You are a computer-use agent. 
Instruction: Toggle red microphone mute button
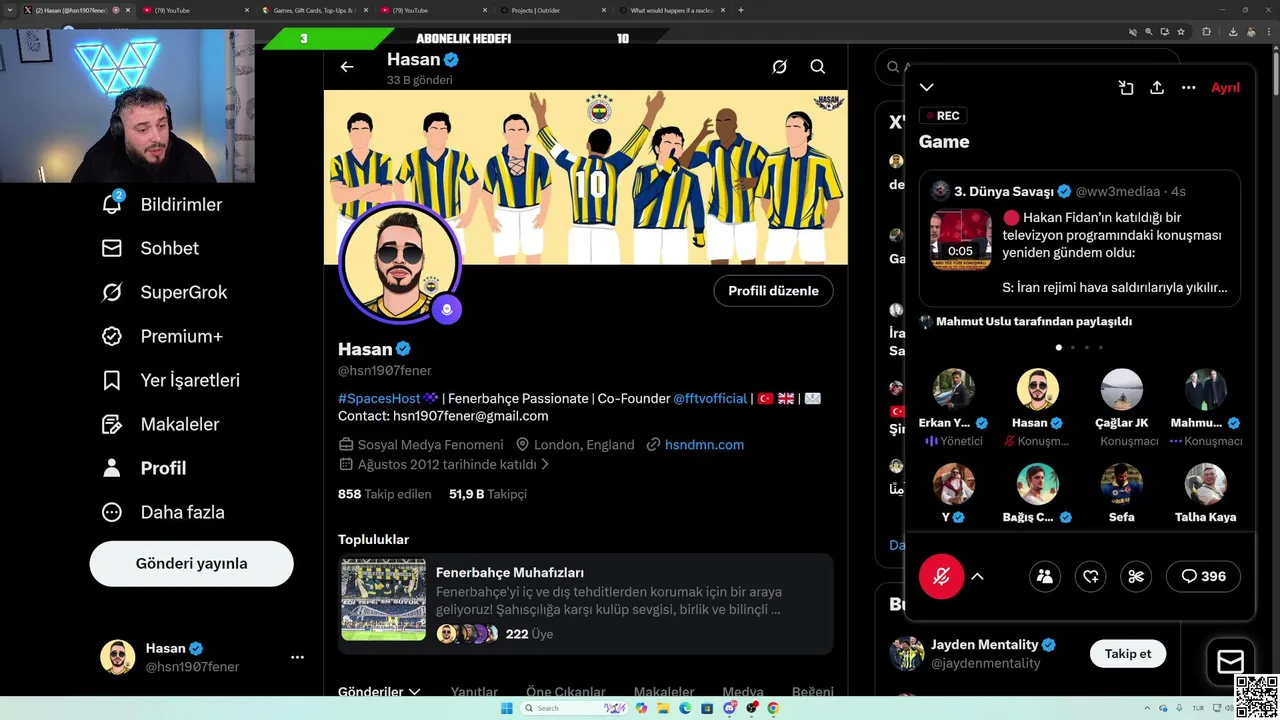point(941,576)
